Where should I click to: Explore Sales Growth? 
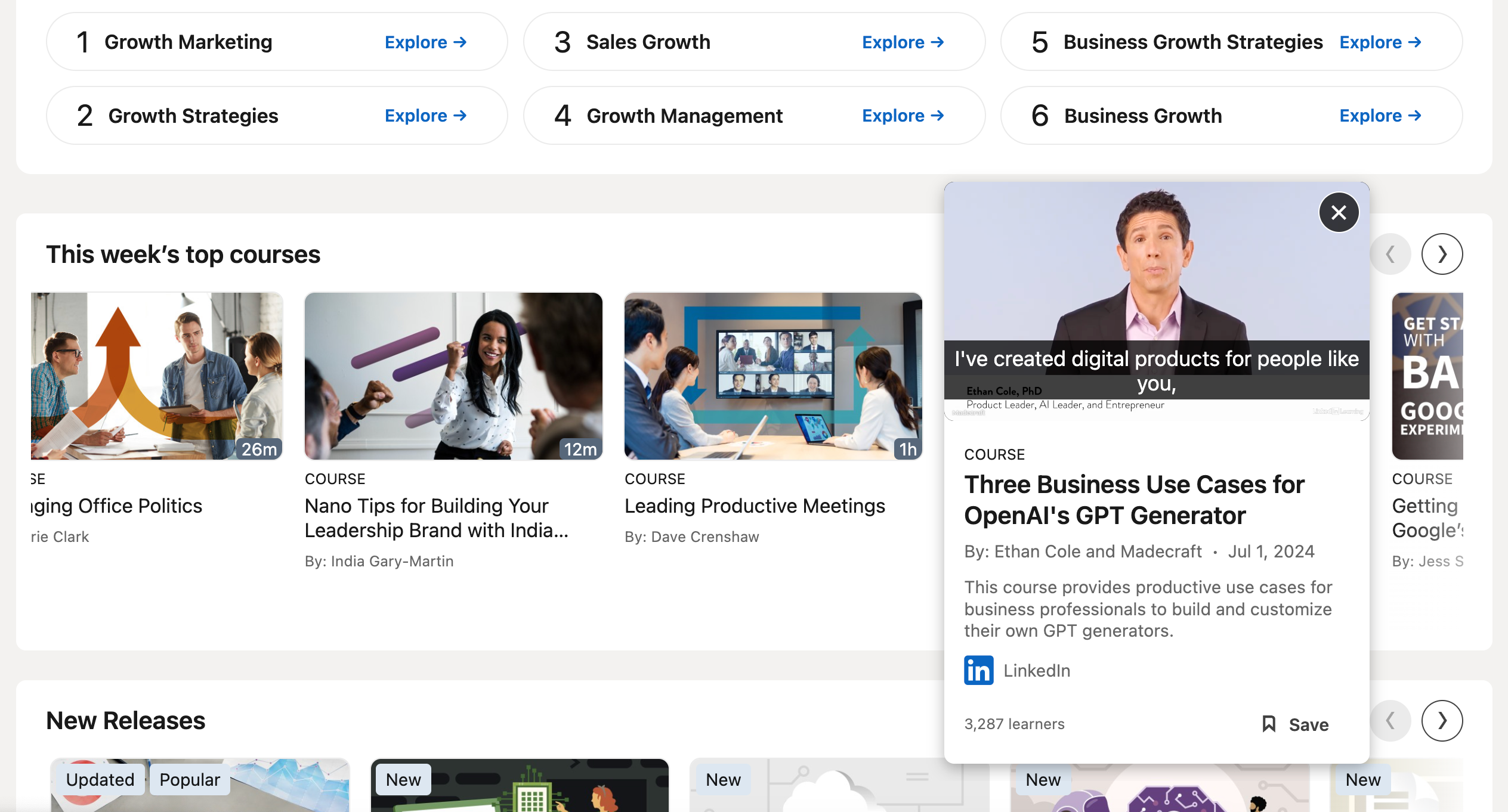pyautogui.click(x=903, y=42)
